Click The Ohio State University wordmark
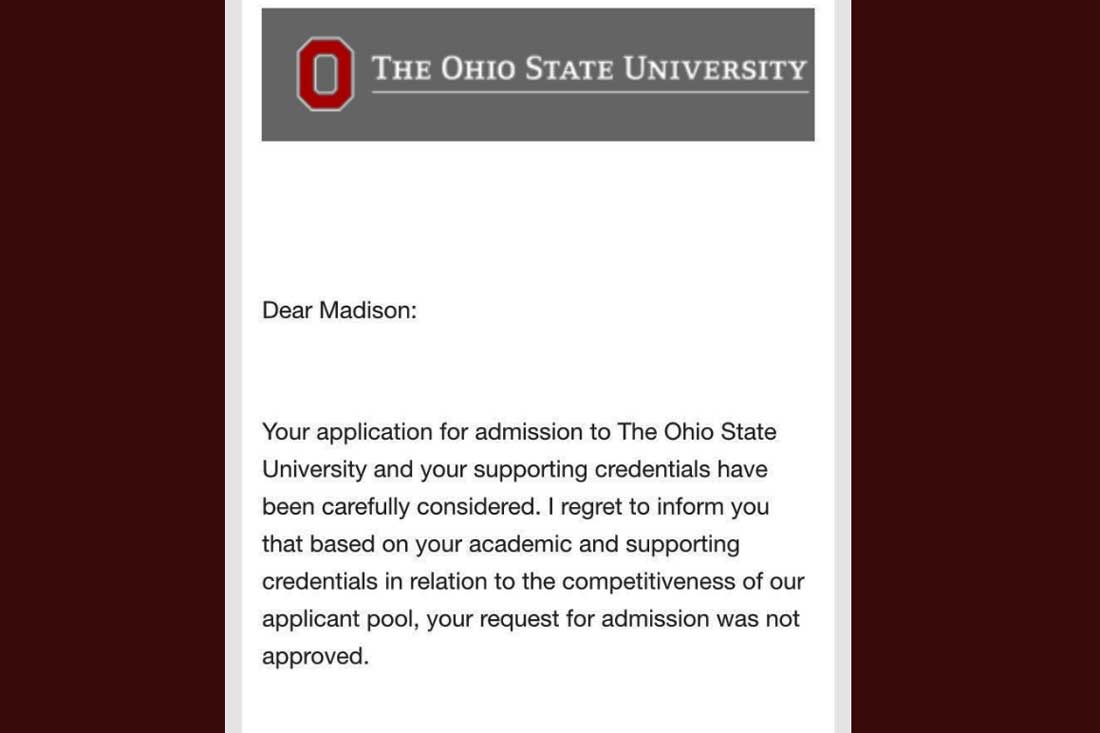Image resolution: width=1100 pixels, height=733 pixels. [589, 69]
